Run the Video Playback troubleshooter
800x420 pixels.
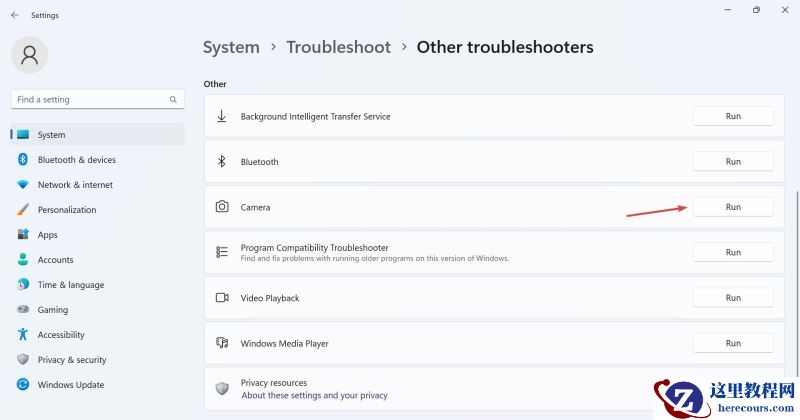coord(733,298)
